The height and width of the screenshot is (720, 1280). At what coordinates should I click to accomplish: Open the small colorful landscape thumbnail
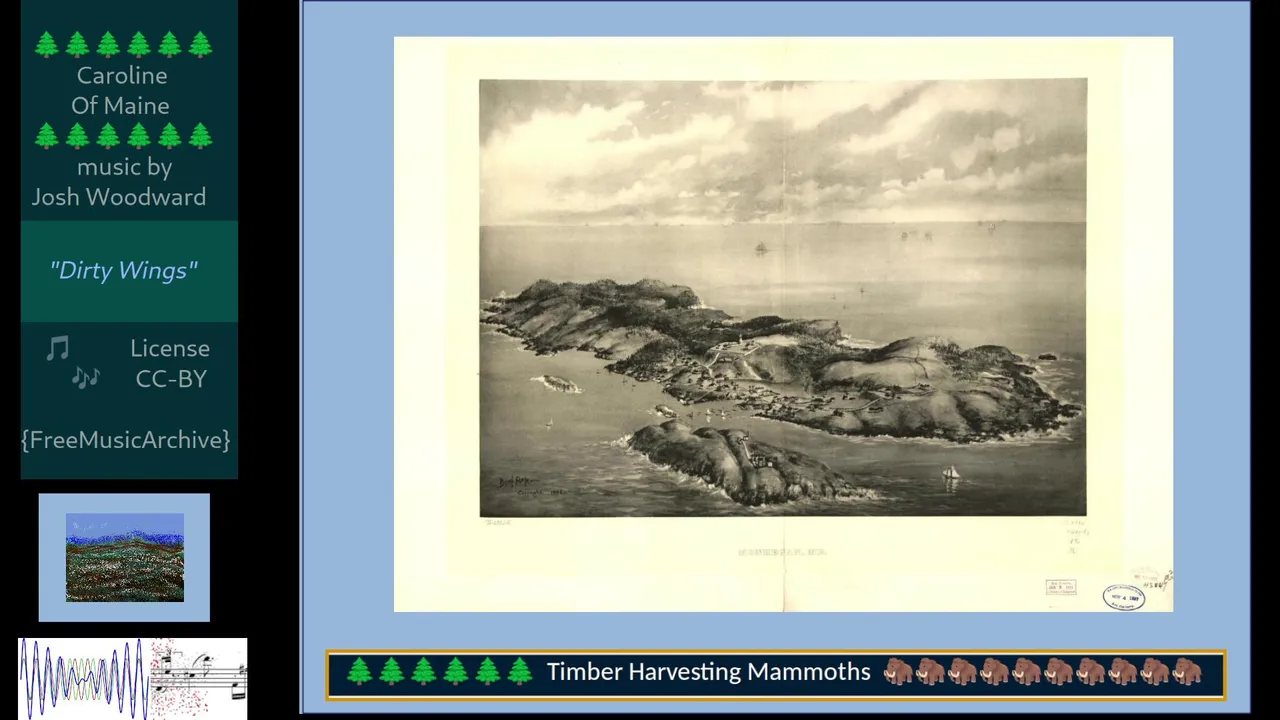point(125,558)
